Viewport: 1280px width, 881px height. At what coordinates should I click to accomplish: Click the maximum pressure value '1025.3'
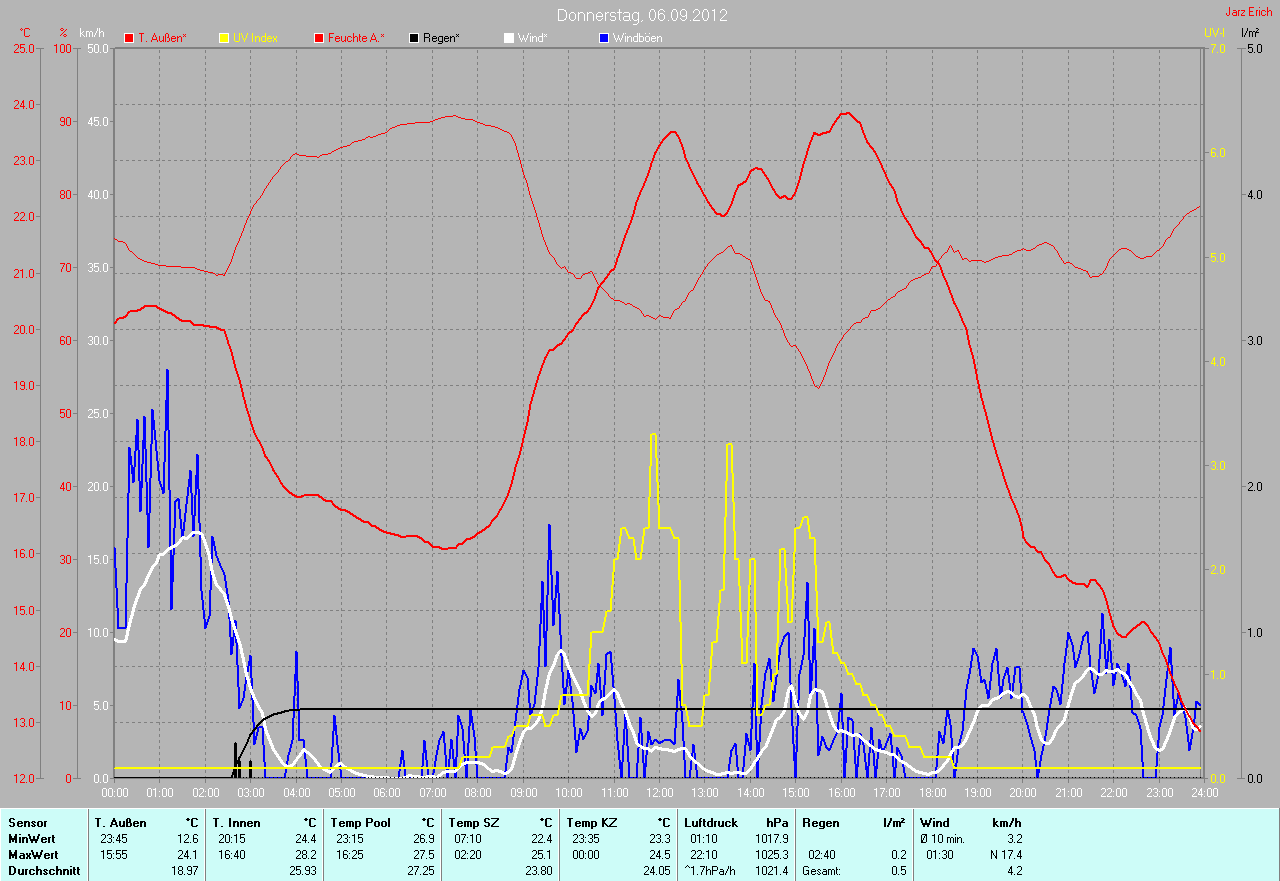click(771, 855)
